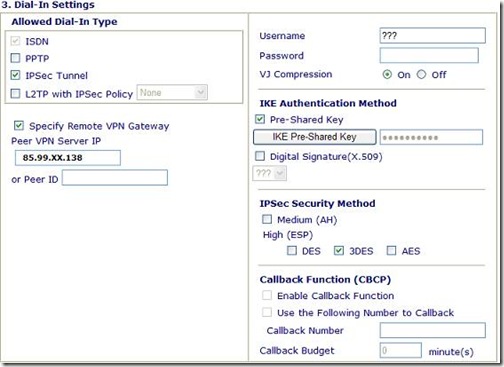Check Enable Callback Function
Image resolution: width=504 pixels, height=367 pixels.
267,295
